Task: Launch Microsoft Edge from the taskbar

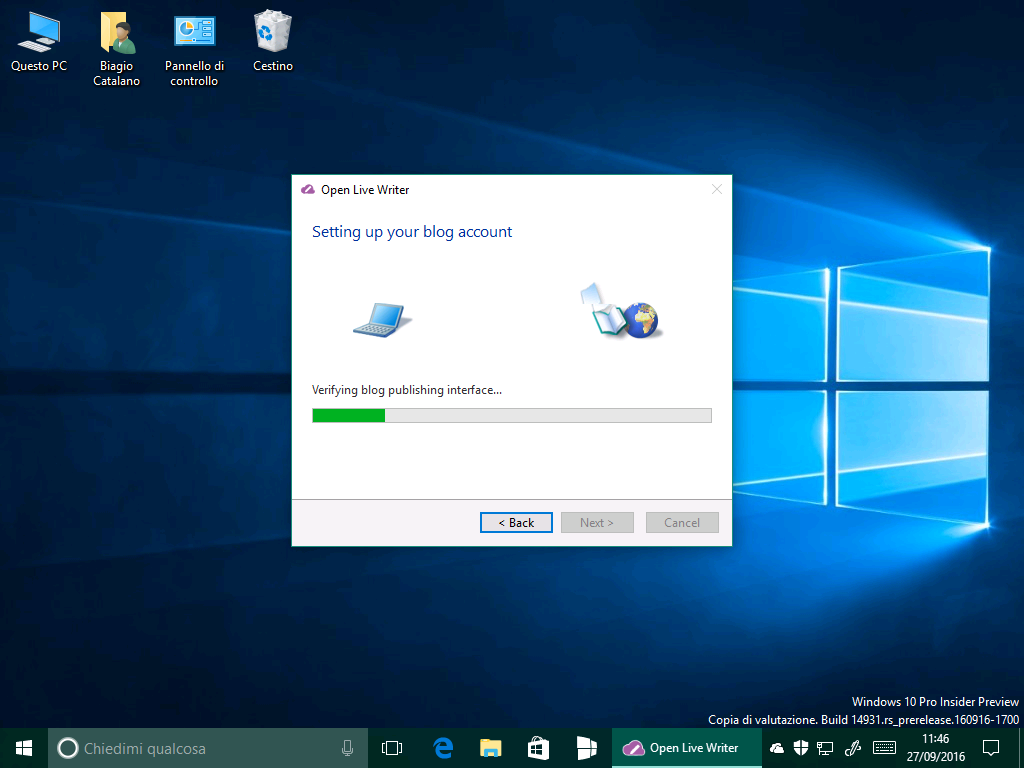Action: pyautogui.click(x=443, y=748)
